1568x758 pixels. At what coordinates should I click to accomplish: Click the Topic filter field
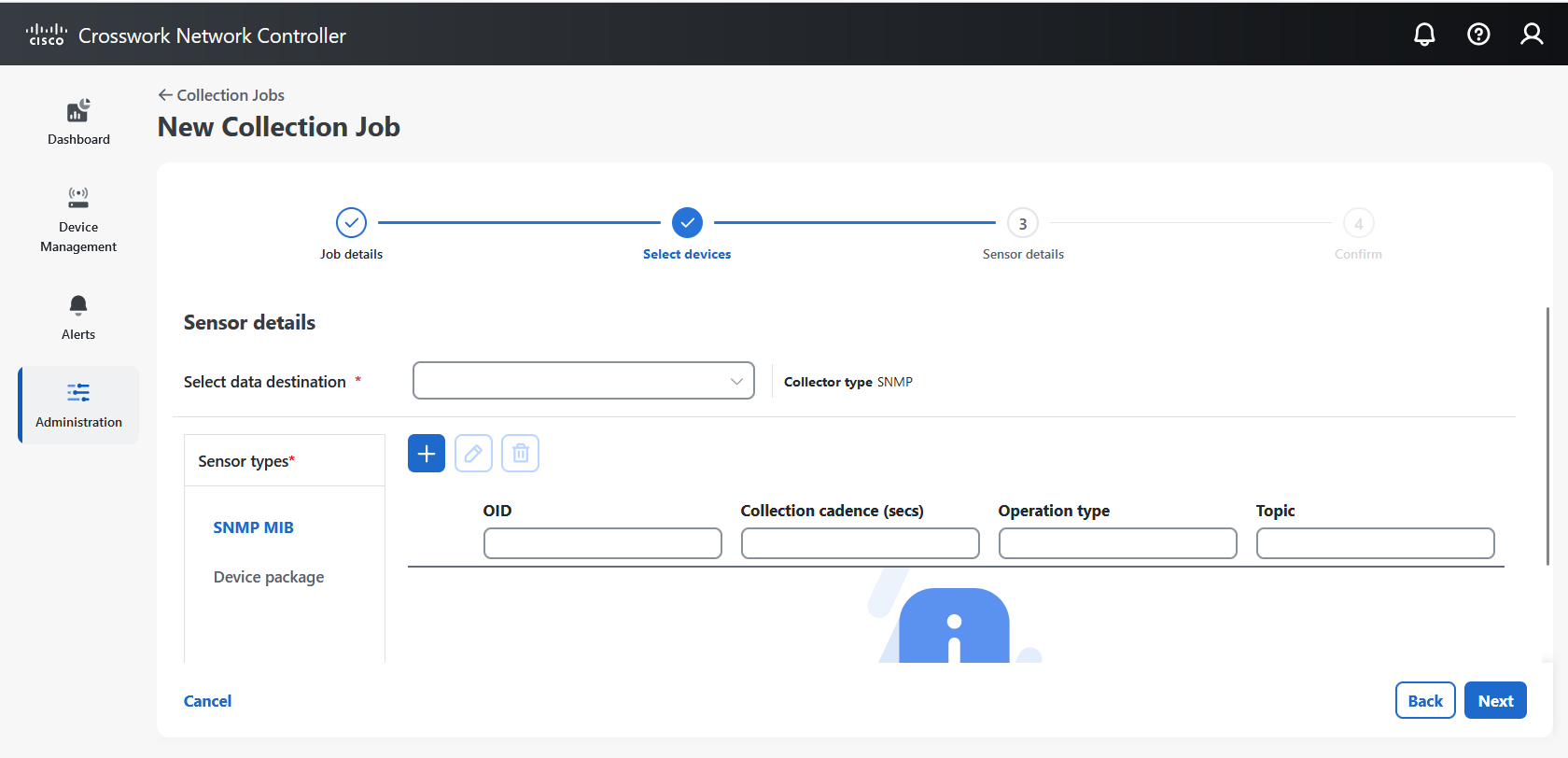coord(1376,543)
